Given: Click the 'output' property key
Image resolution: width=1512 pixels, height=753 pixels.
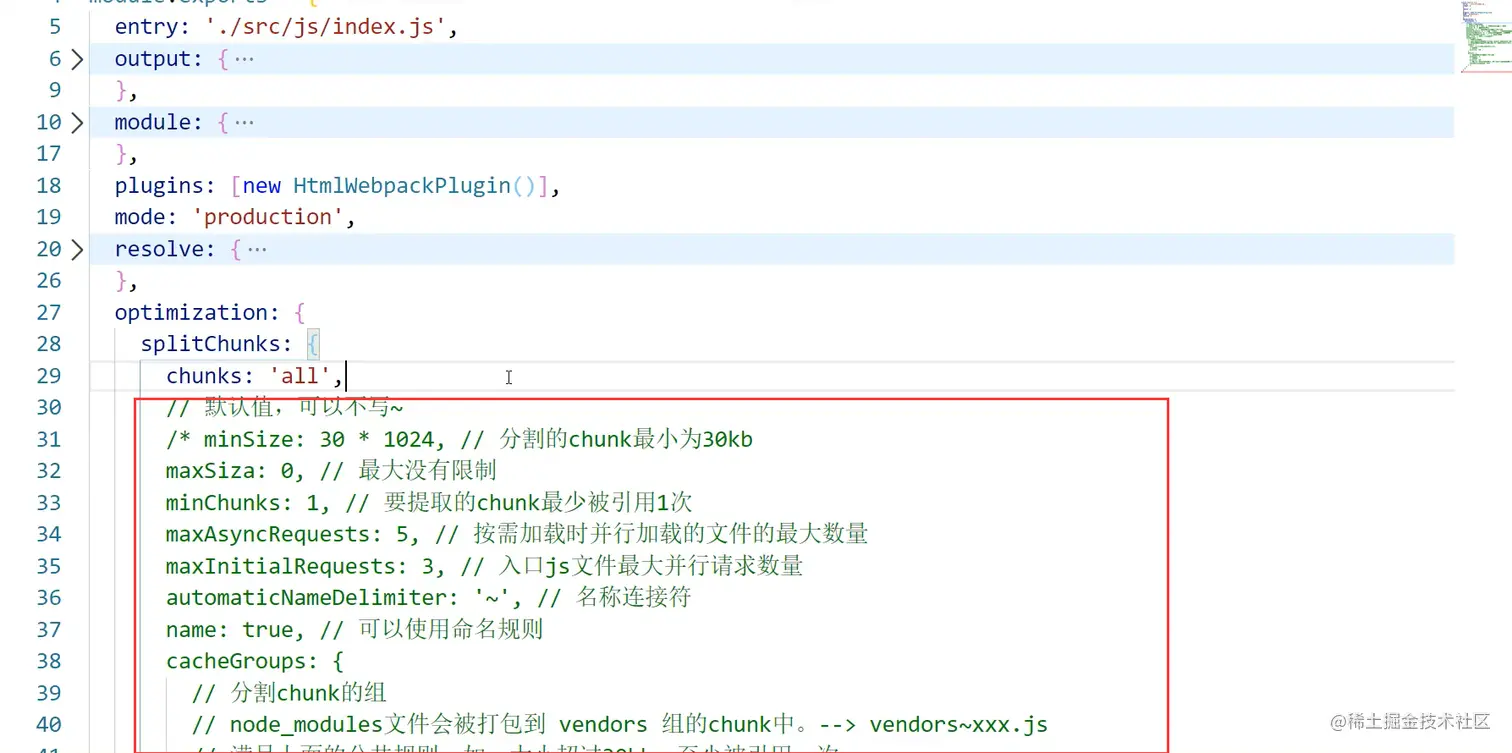Looking at the screenshot, I should (153, 59).
